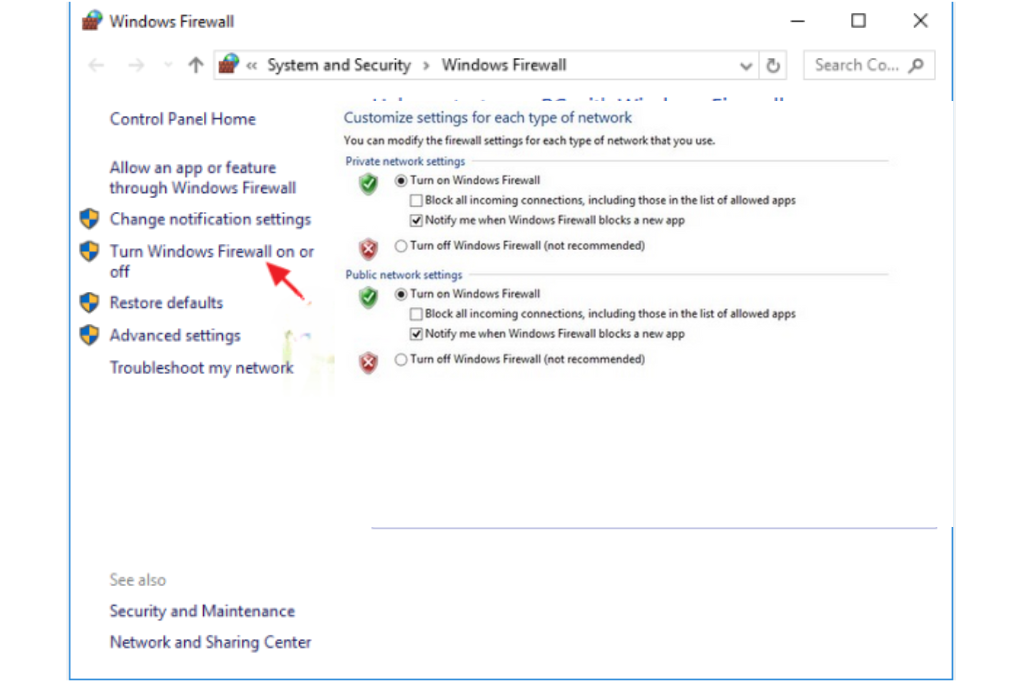Screen dimensions: 1024x682
Task: Select Turn off Windows Firewall under Public settings
Action: [x=400, y=358]
